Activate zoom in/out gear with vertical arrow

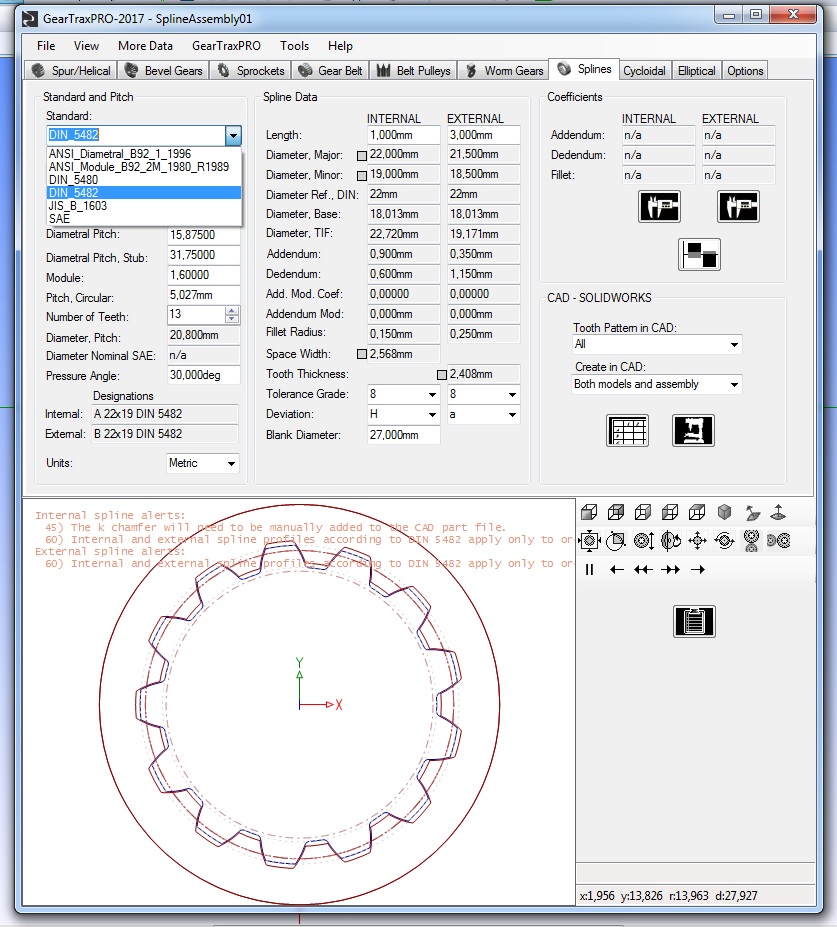tap(643, 540)
